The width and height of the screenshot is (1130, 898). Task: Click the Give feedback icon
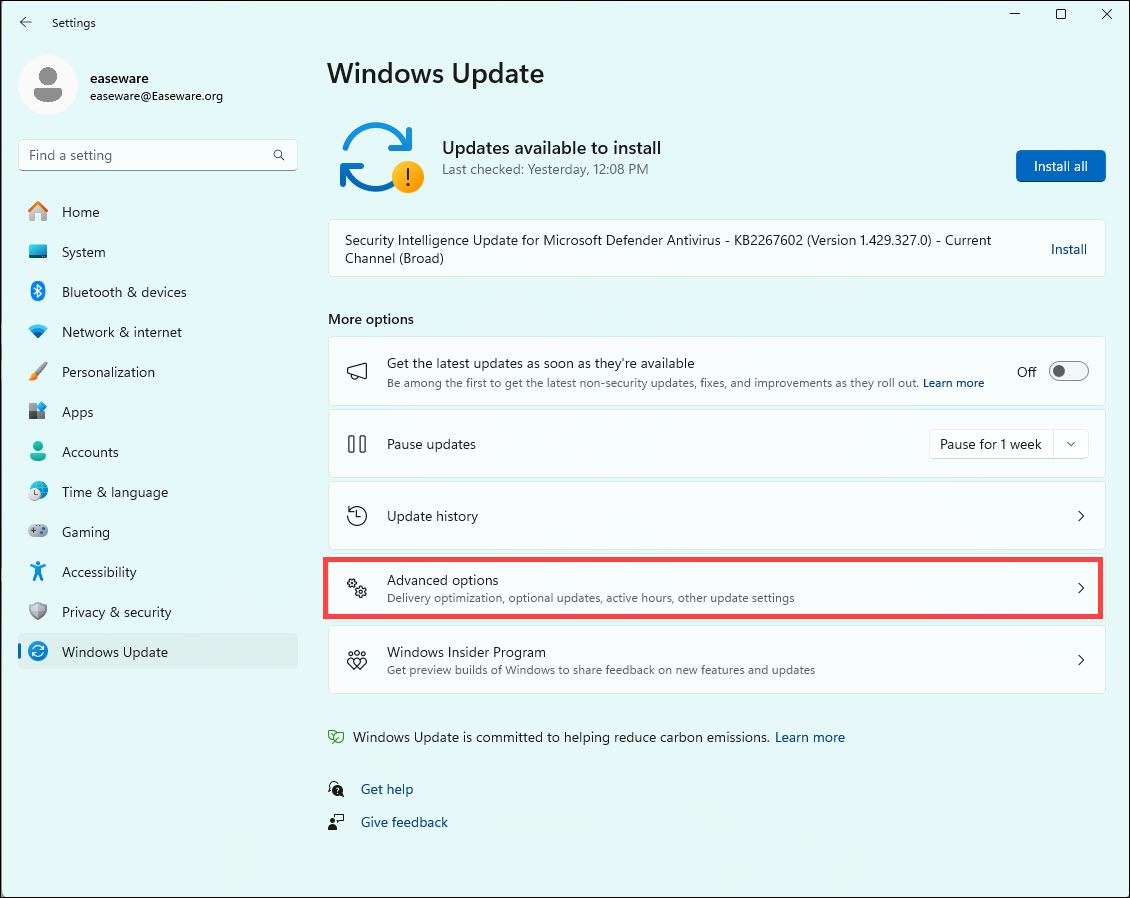(336, 822)
